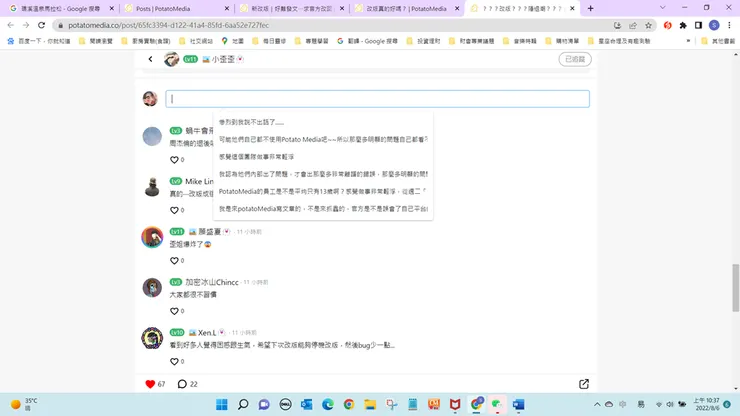Open the 翻譯 - Google 搜尋 bookmark

click(367, 41)
